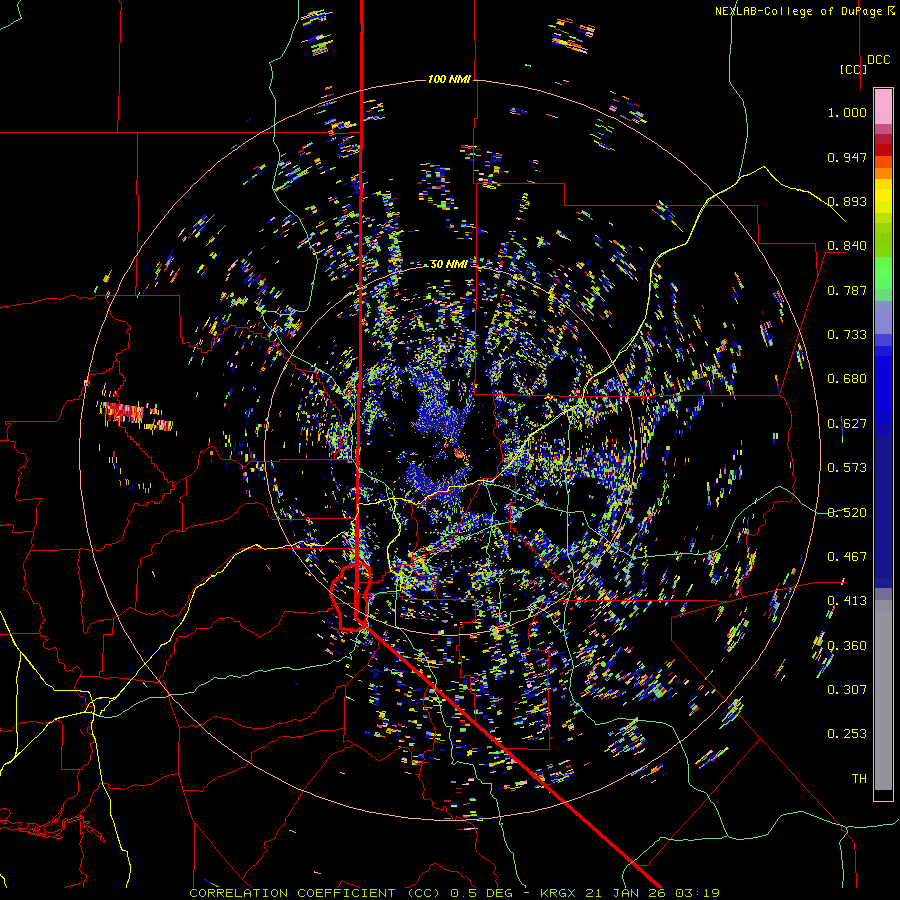900x900 pixels.
Task: Click the NEXLAB-College of DuPage credit text
Action: [x=799, y=11]
